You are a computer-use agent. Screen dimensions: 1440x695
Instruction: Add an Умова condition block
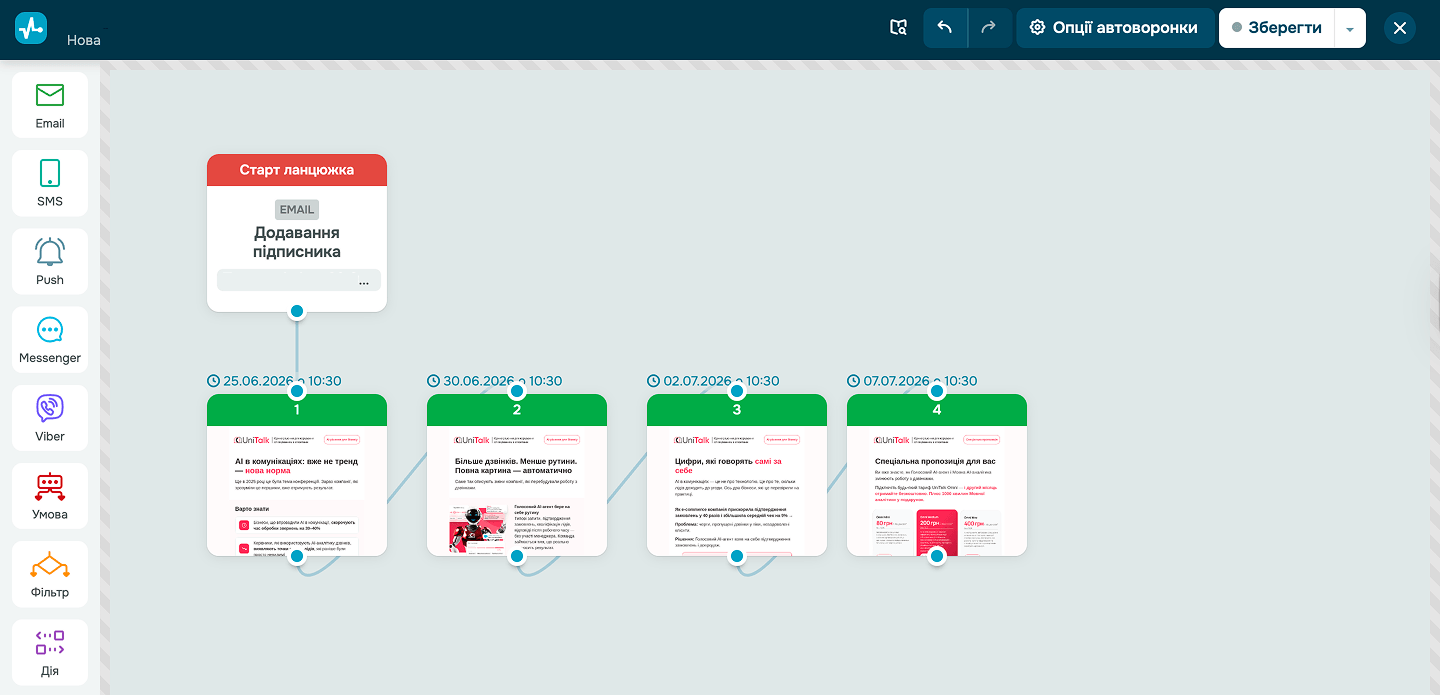coord(50,496)
